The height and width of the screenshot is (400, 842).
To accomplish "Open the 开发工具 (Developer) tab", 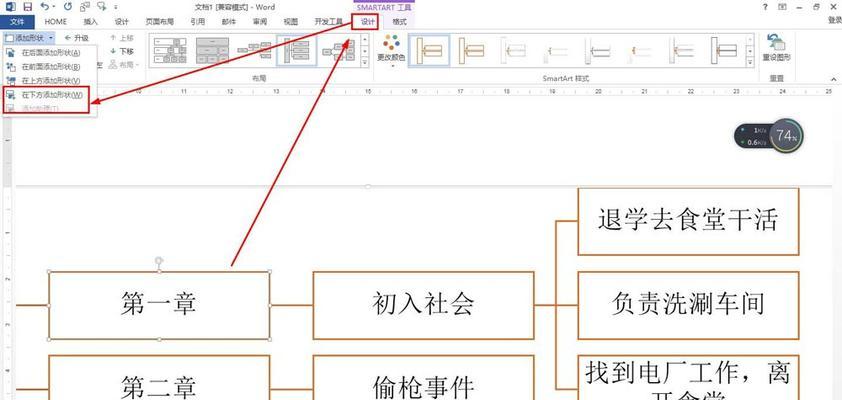I will [x=328, y=22].
